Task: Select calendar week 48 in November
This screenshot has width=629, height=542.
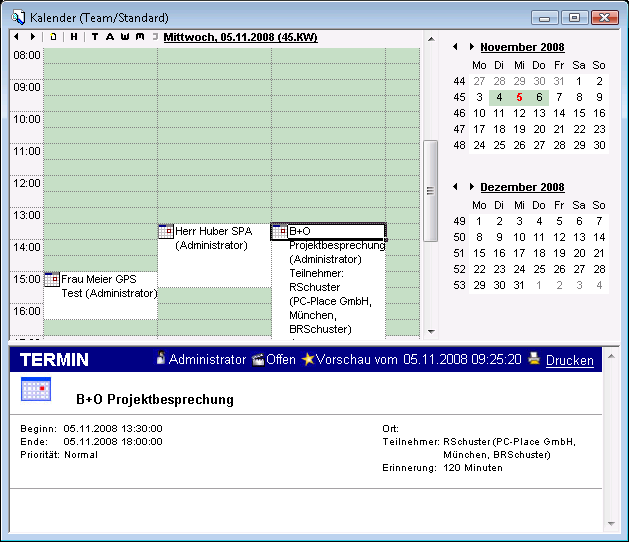Action: click(x=459, y=145)
